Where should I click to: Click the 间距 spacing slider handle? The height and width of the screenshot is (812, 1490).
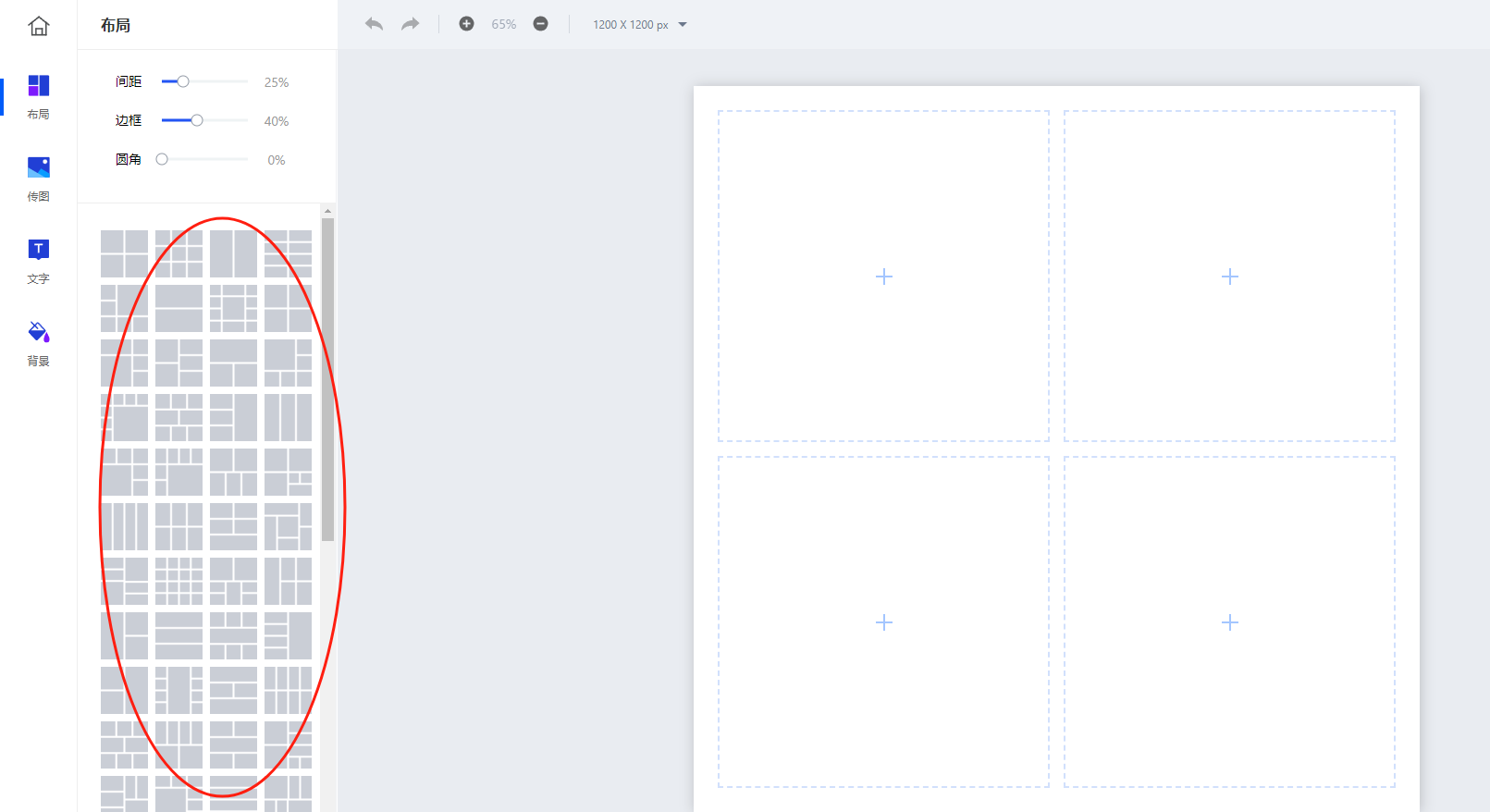point(183,81)
